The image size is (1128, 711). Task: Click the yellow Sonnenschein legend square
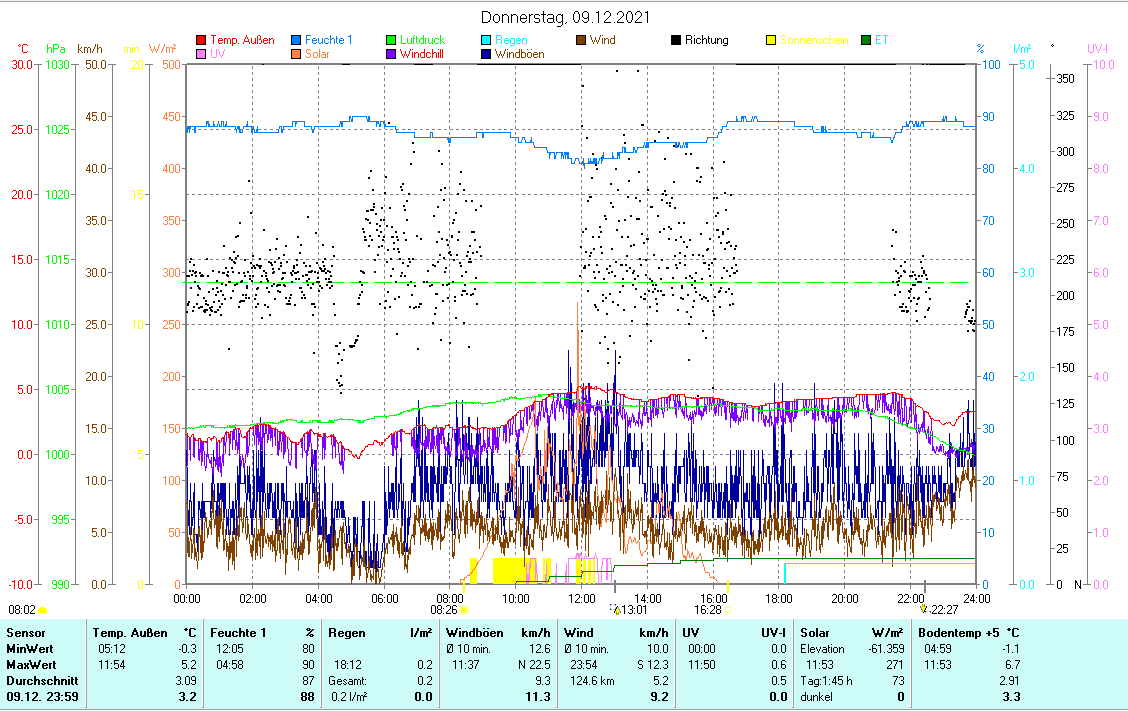coord(771,40)
